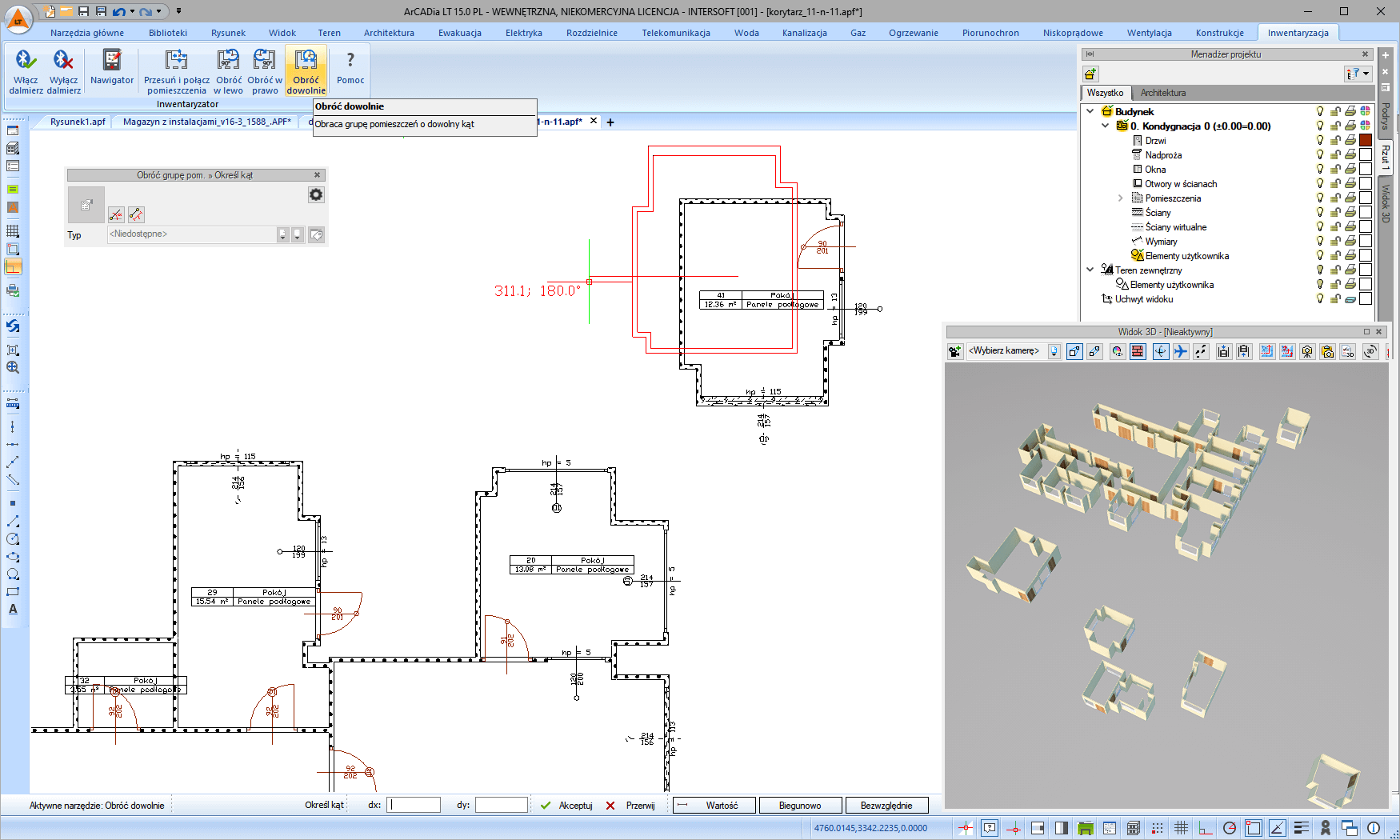1400x840 pixels.
Task: Toggle lock icon for Nadproża layer
Action: (1335, 154)
